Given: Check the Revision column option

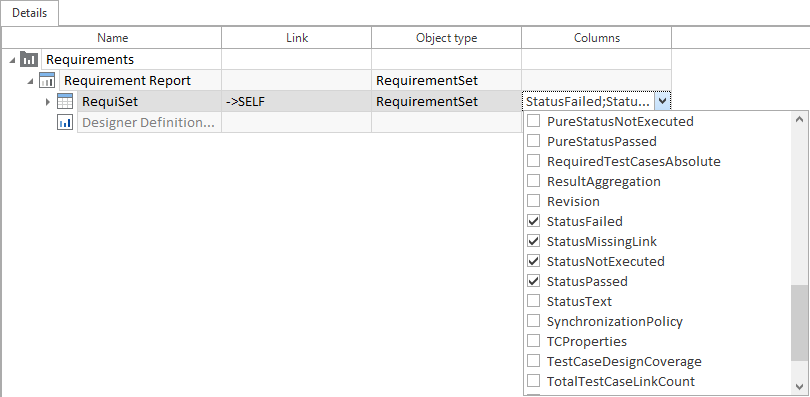Looking at the screenshot, I should (x=533, y=201).
